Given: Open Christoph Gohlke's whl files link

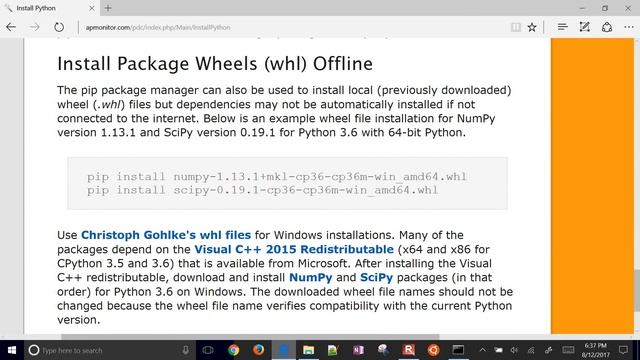Looking at the screenshot, I should 166,235.
